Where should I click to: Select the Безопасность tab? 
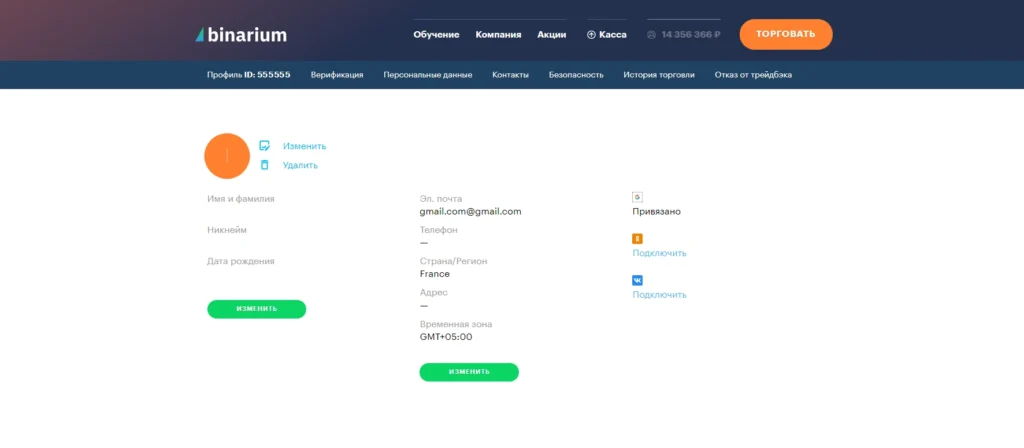pos(576,75)
